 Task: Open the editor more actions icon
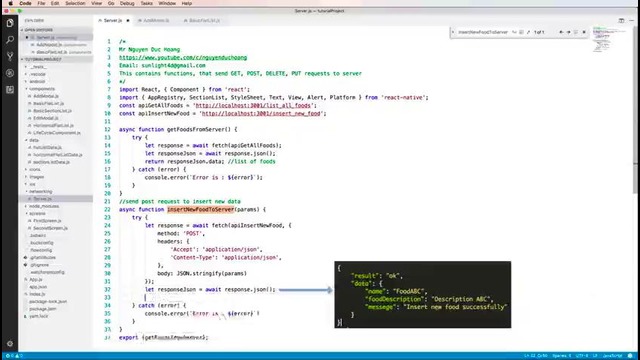pyautogui.click(x=631, y=20)
